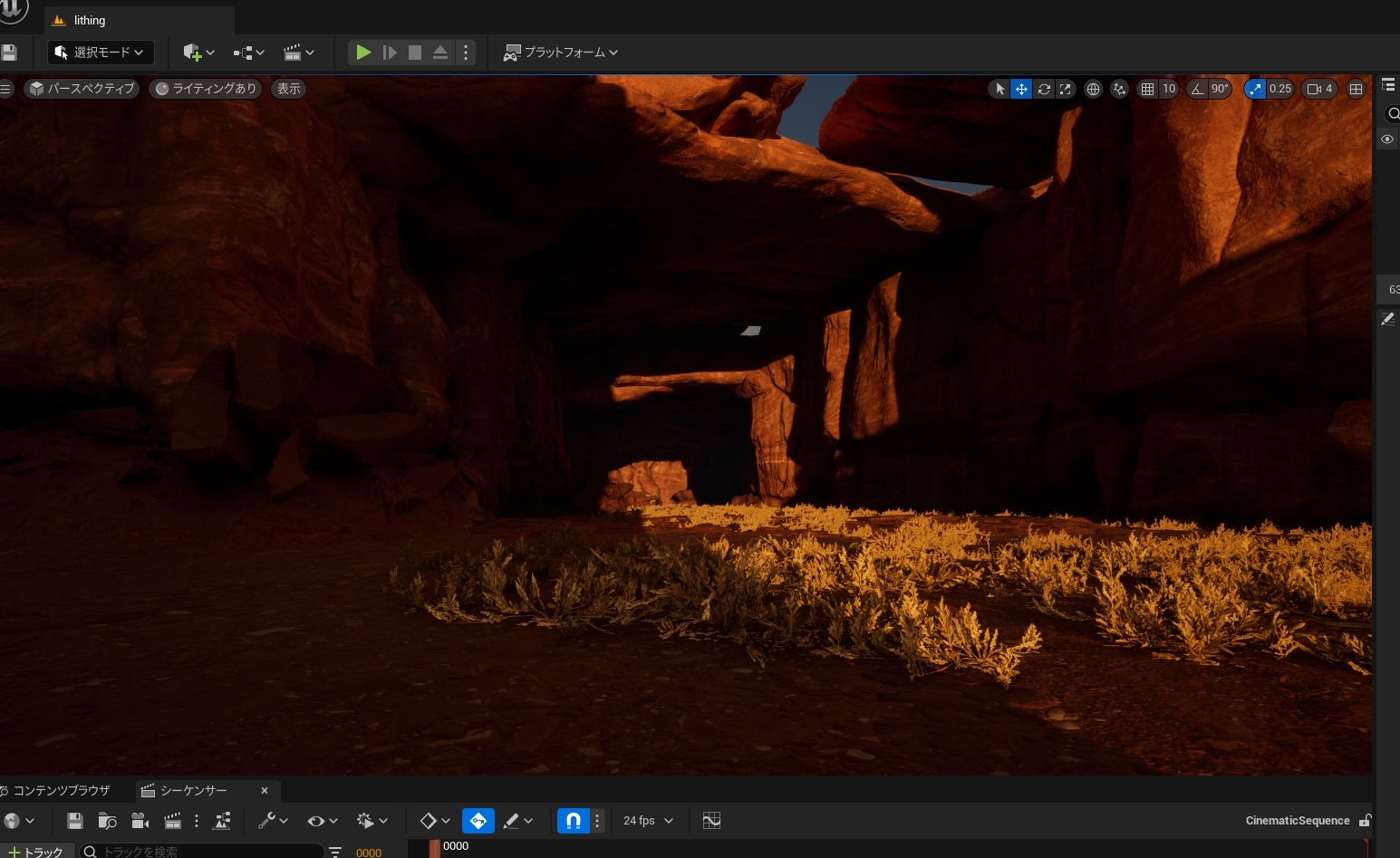Click the sequencer camera icon

click(140, 821)
